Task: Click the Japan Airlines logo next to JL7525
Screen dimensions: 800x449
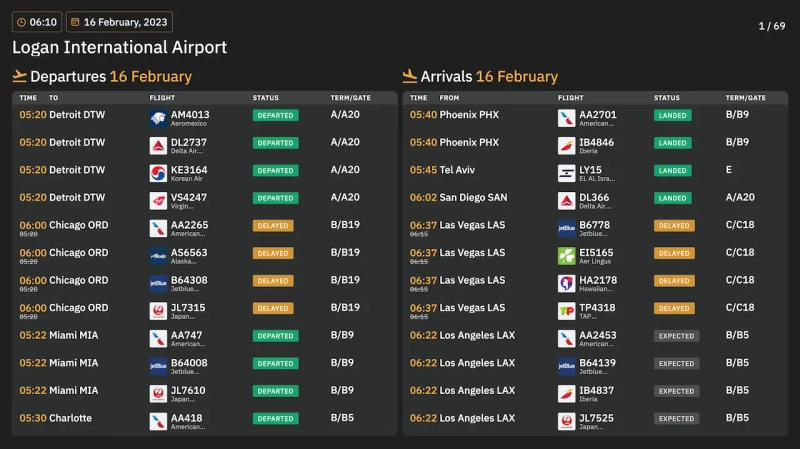Action: click(x=566, y=421)
